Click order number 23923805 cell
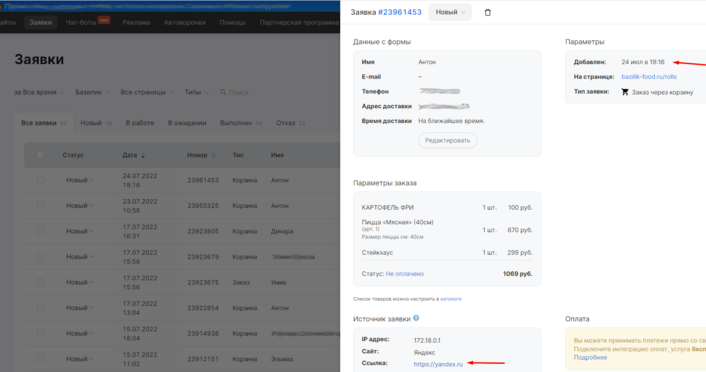This screenshot has height=372, width=706. pos(203,231)
